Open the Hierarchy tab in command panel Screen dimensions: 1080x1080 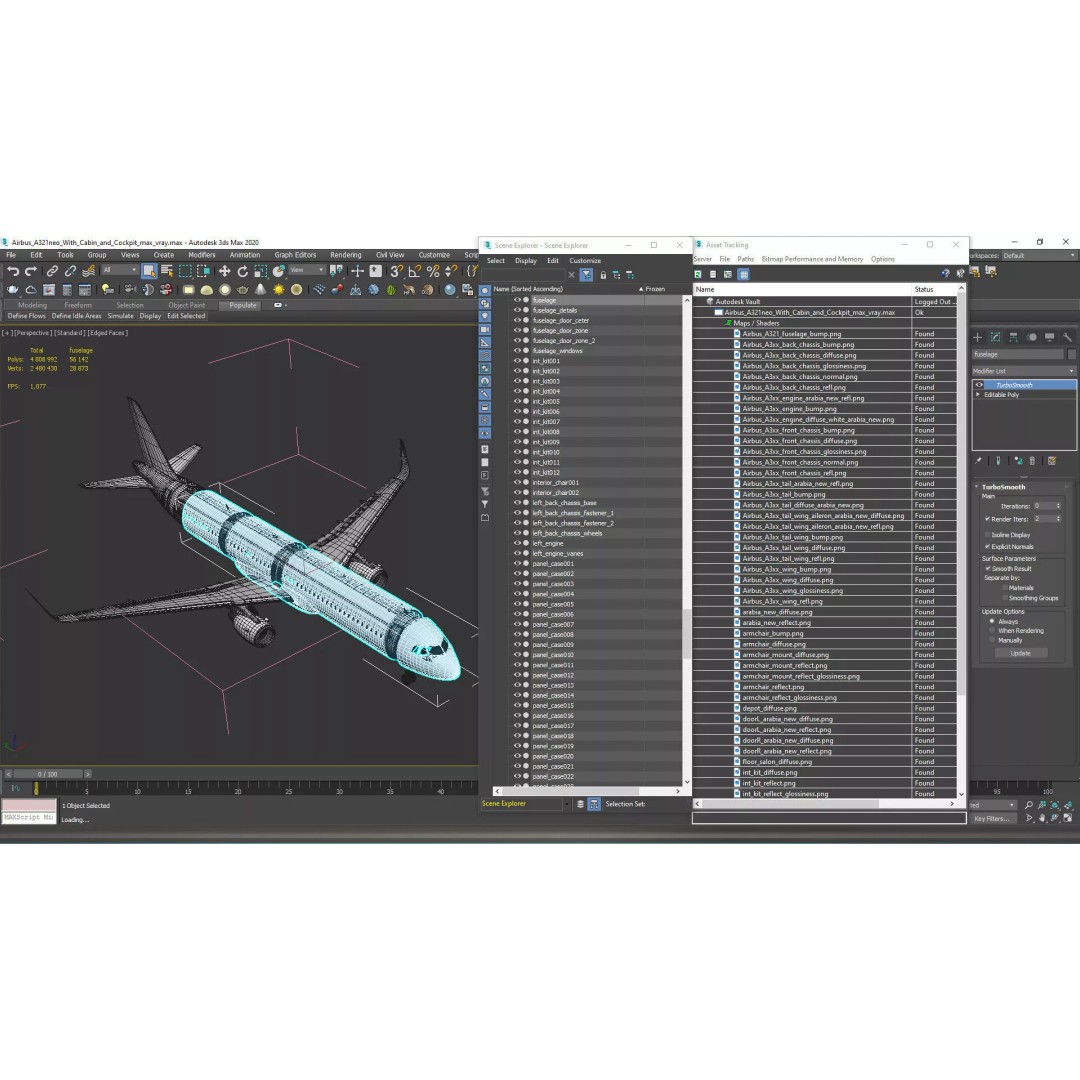pos(1013,337)
